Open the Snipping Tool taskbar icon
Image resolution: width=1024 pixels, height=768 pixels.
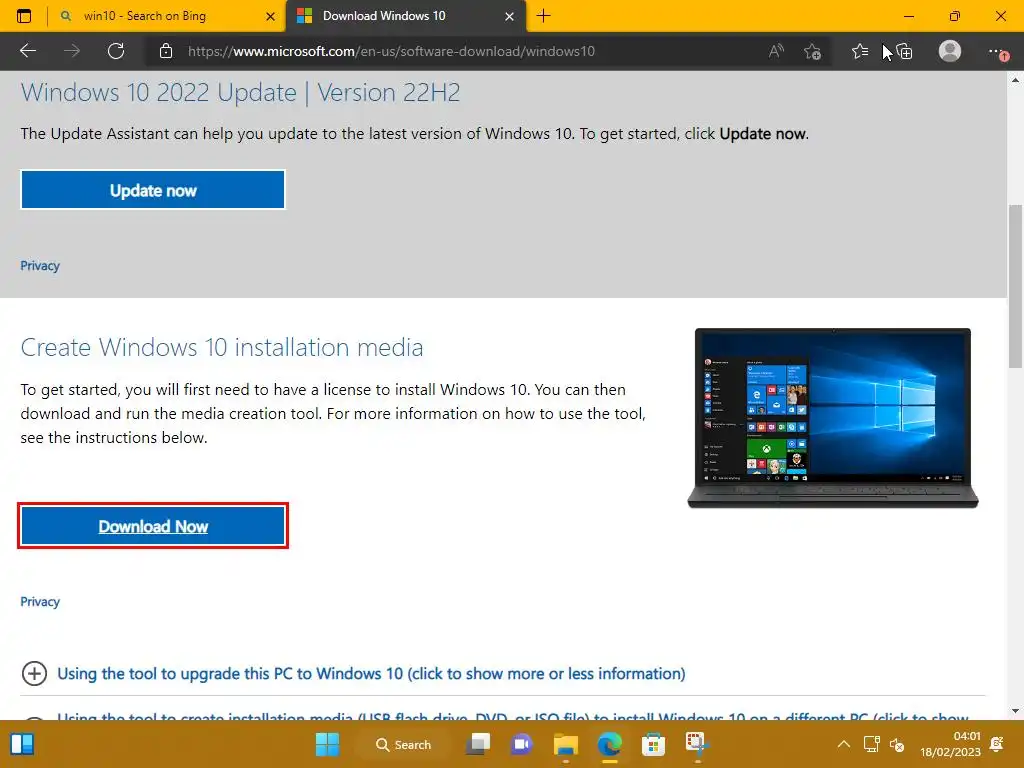tap(696, 744)
